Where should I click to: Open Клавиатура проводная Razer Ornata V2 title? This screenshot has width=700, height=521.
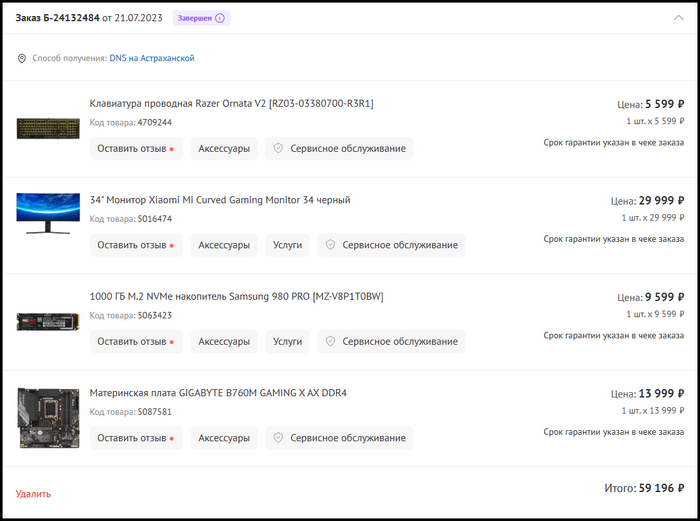231,104
